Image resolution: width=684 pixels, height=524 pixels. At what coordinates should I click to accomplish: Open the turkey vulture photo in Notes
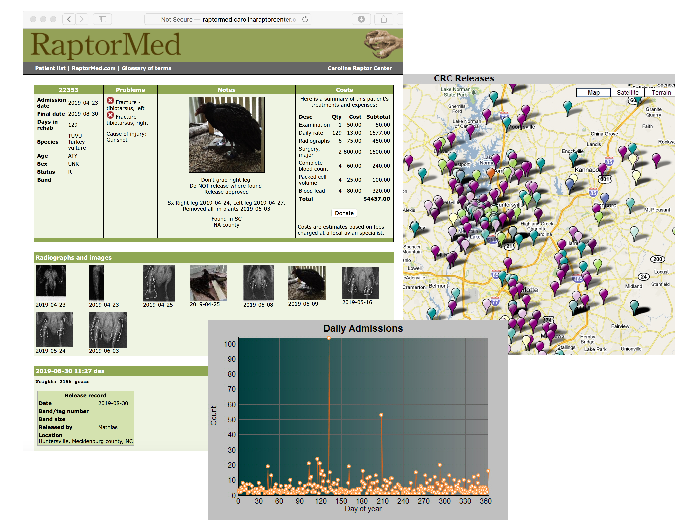pyautogui.click(x=227, y=135)
